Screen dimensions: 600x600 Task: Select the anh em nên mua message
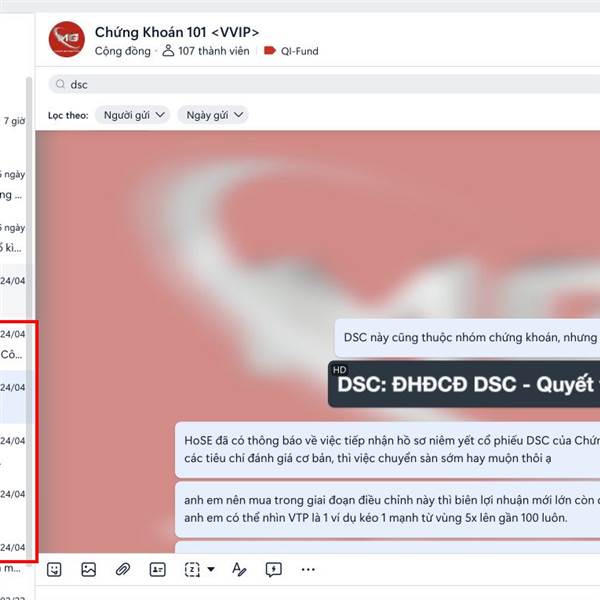[387, 509]
